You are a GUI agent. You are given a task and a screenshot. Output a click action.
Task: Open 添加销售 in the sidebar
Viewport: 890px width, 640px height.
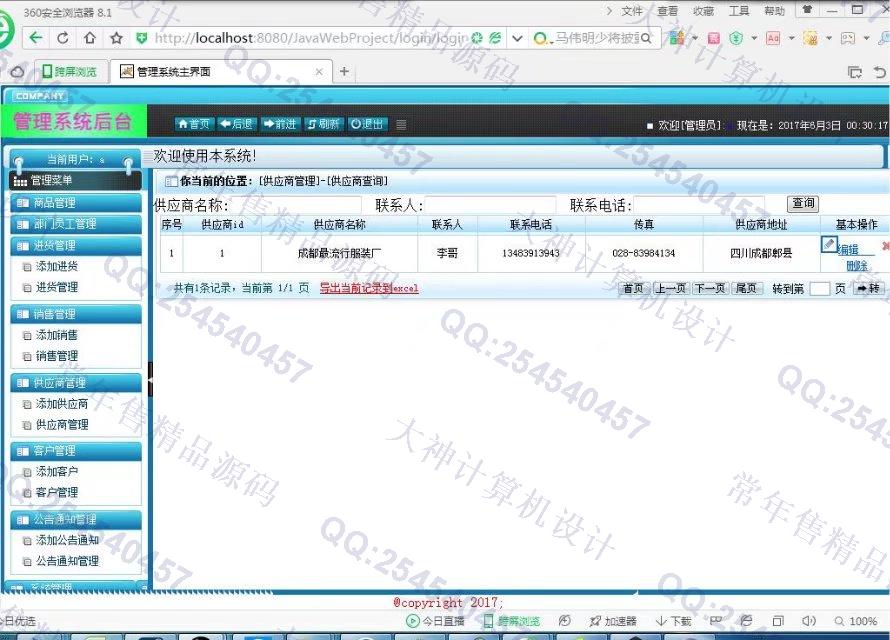(x=57, y=335)
